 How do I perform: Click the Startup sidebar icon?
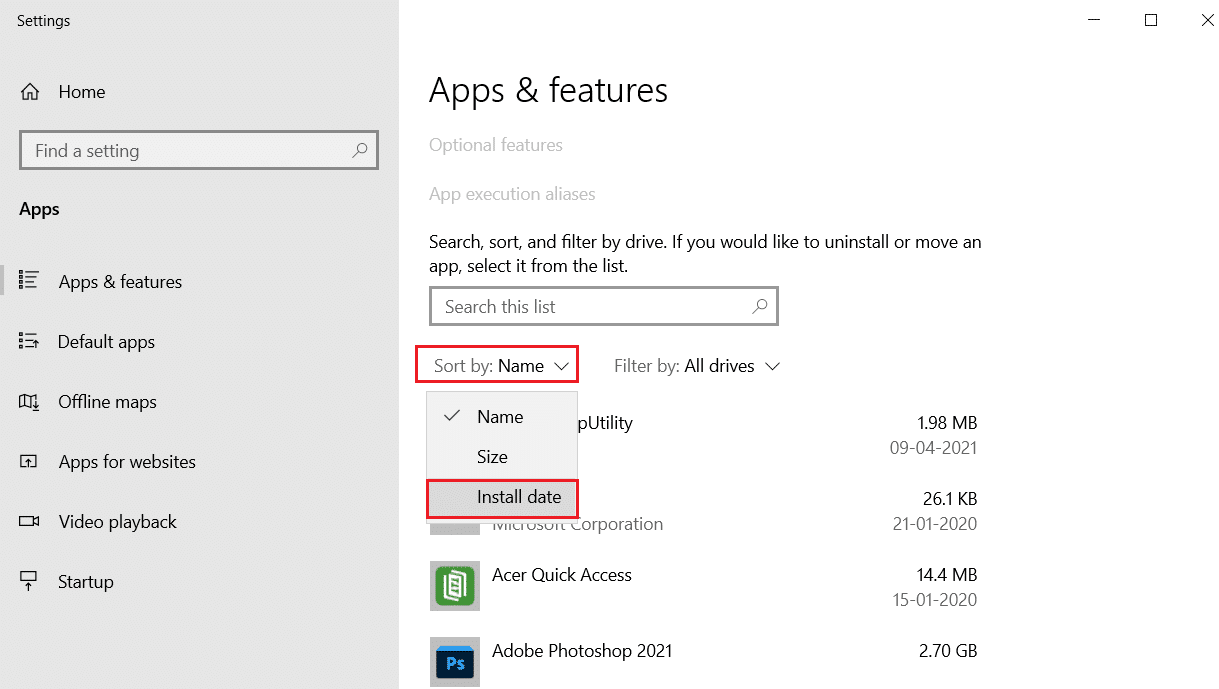(31, 581)
